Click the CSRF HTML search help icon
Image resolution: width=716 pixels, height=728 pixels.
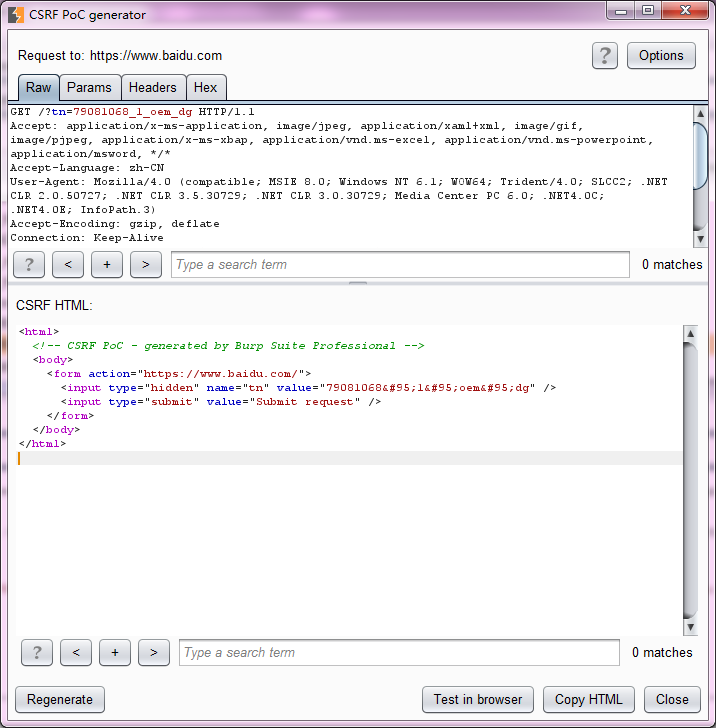click(37, 653)
